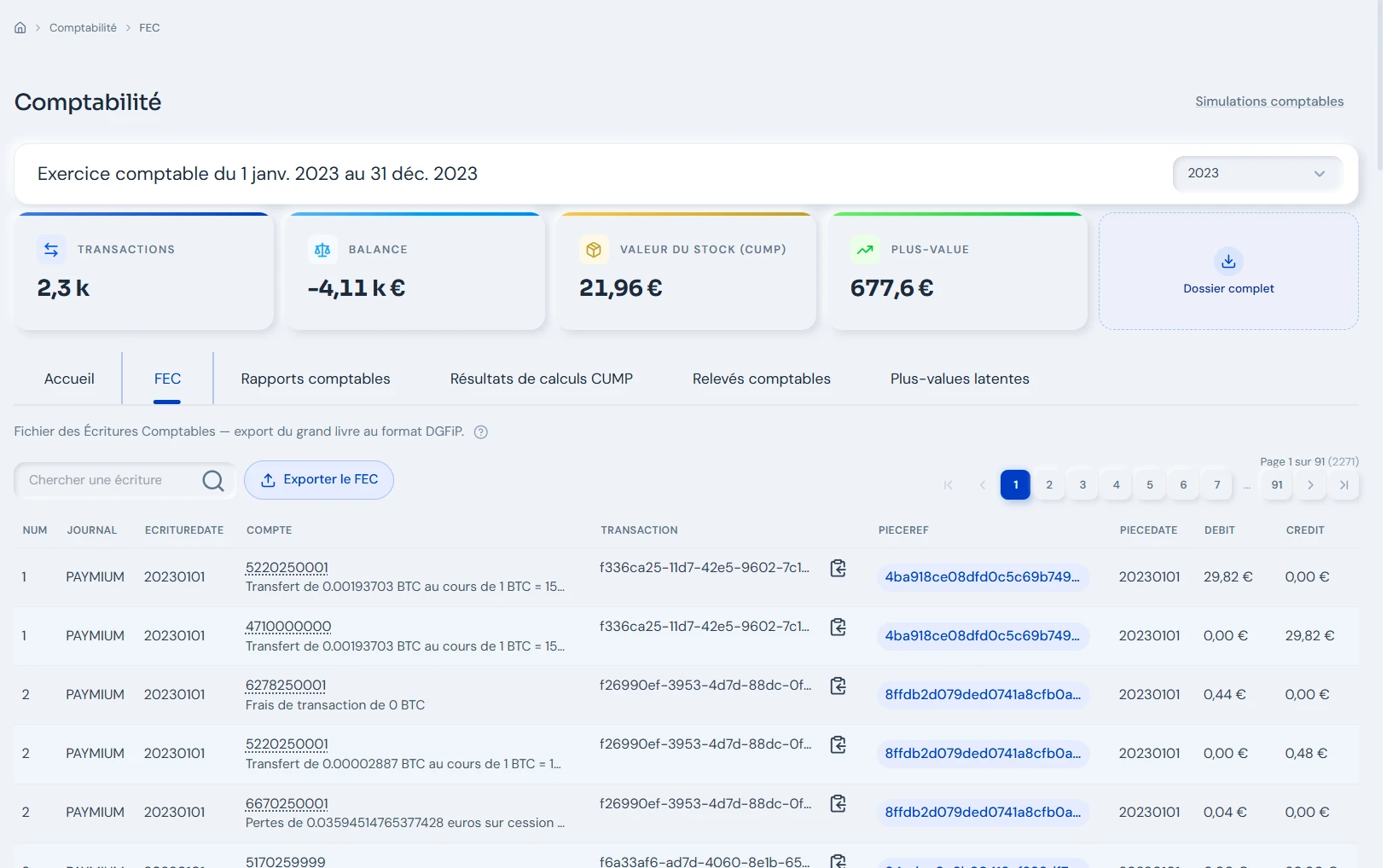Copy transaction ID in 4710000000 row
Viewport: 1387px width, 868px height.
coord(839,627)
